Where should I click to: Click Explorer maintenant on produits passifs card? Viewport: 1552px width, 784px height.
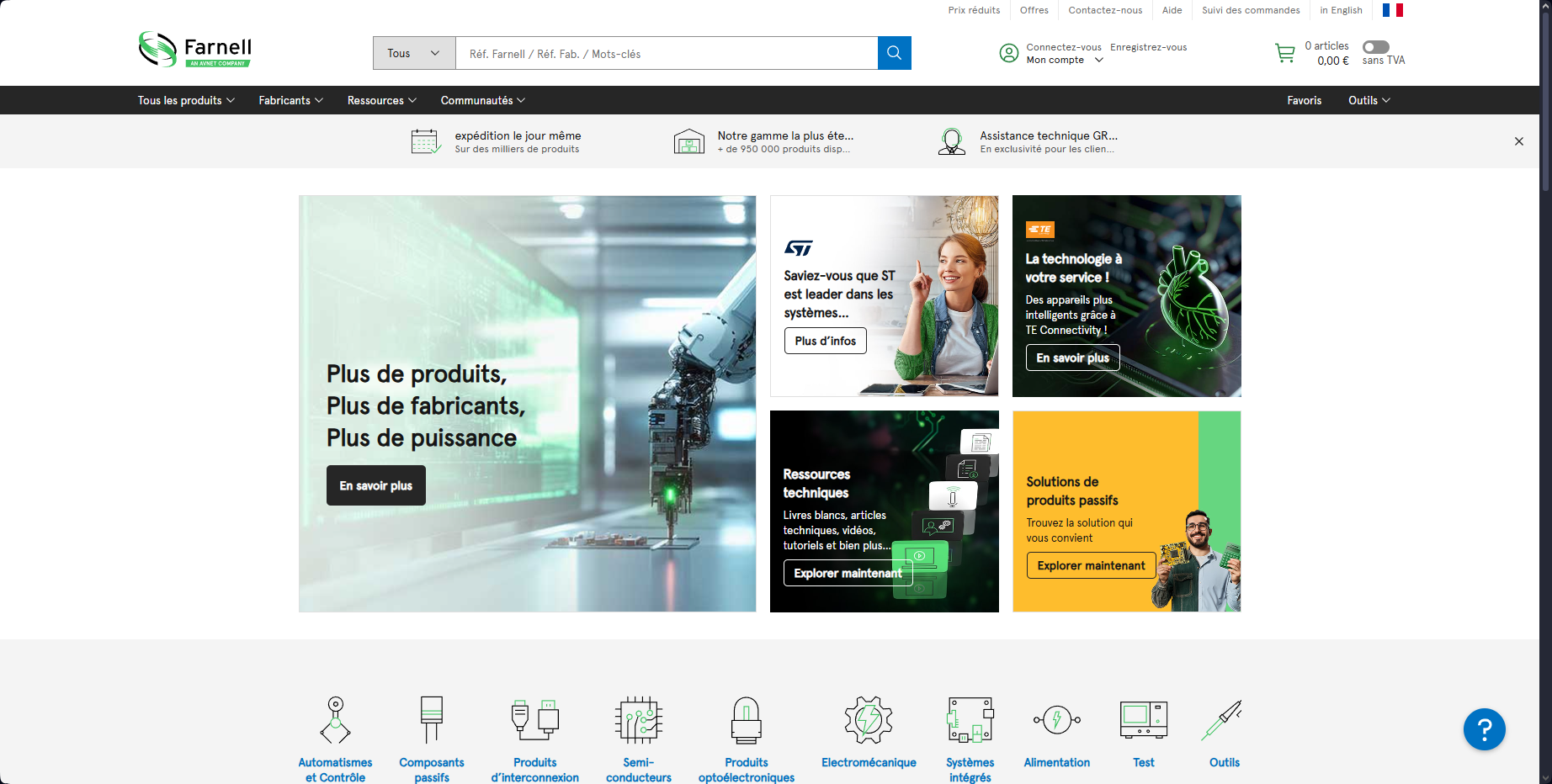click(1092, 565)
